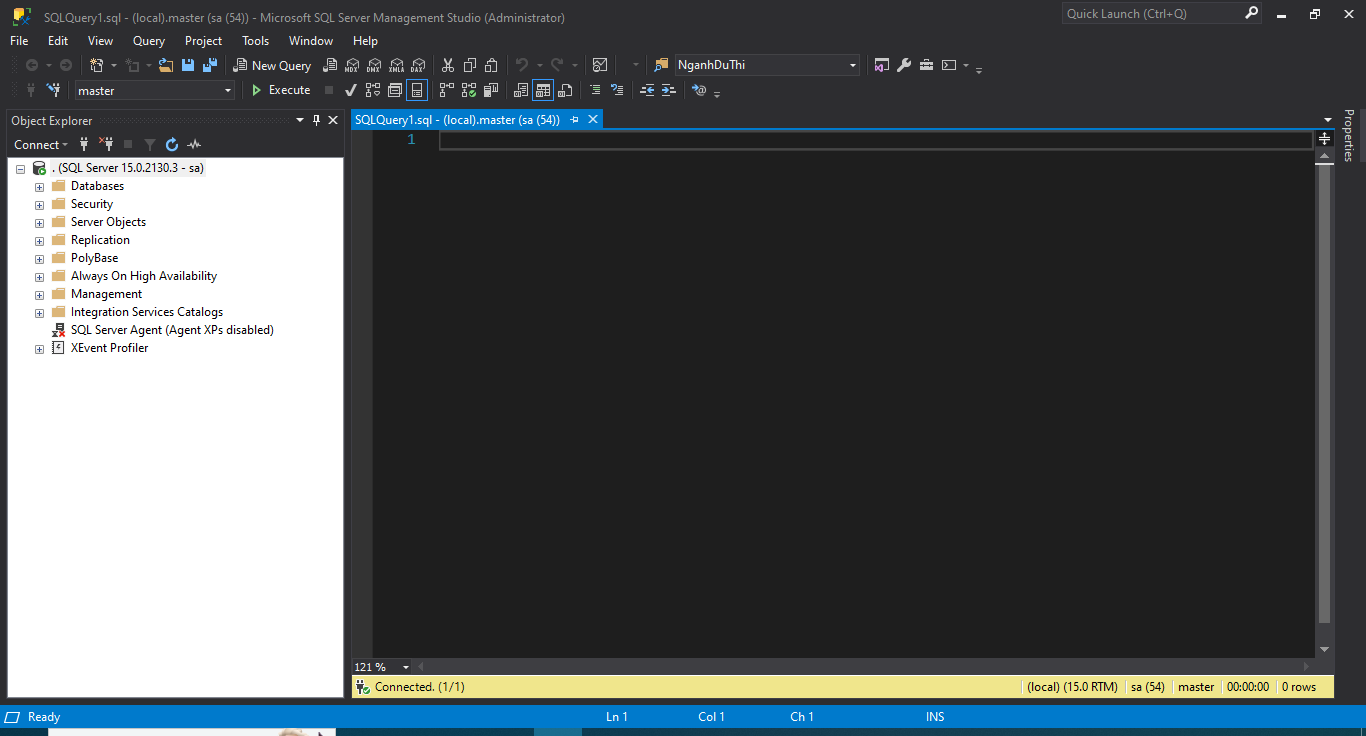The width and height of the screenshot is (1366, 736).
Task: Open the Query Options icon
Action: point(395,90)
